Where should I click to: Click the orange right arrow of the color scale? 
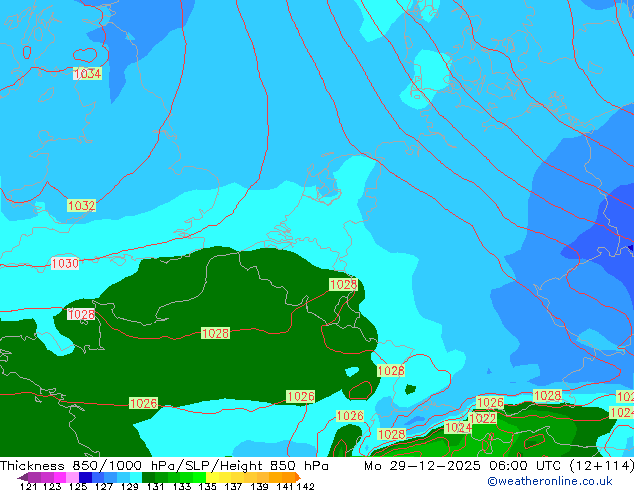click(x=298, y=477)
